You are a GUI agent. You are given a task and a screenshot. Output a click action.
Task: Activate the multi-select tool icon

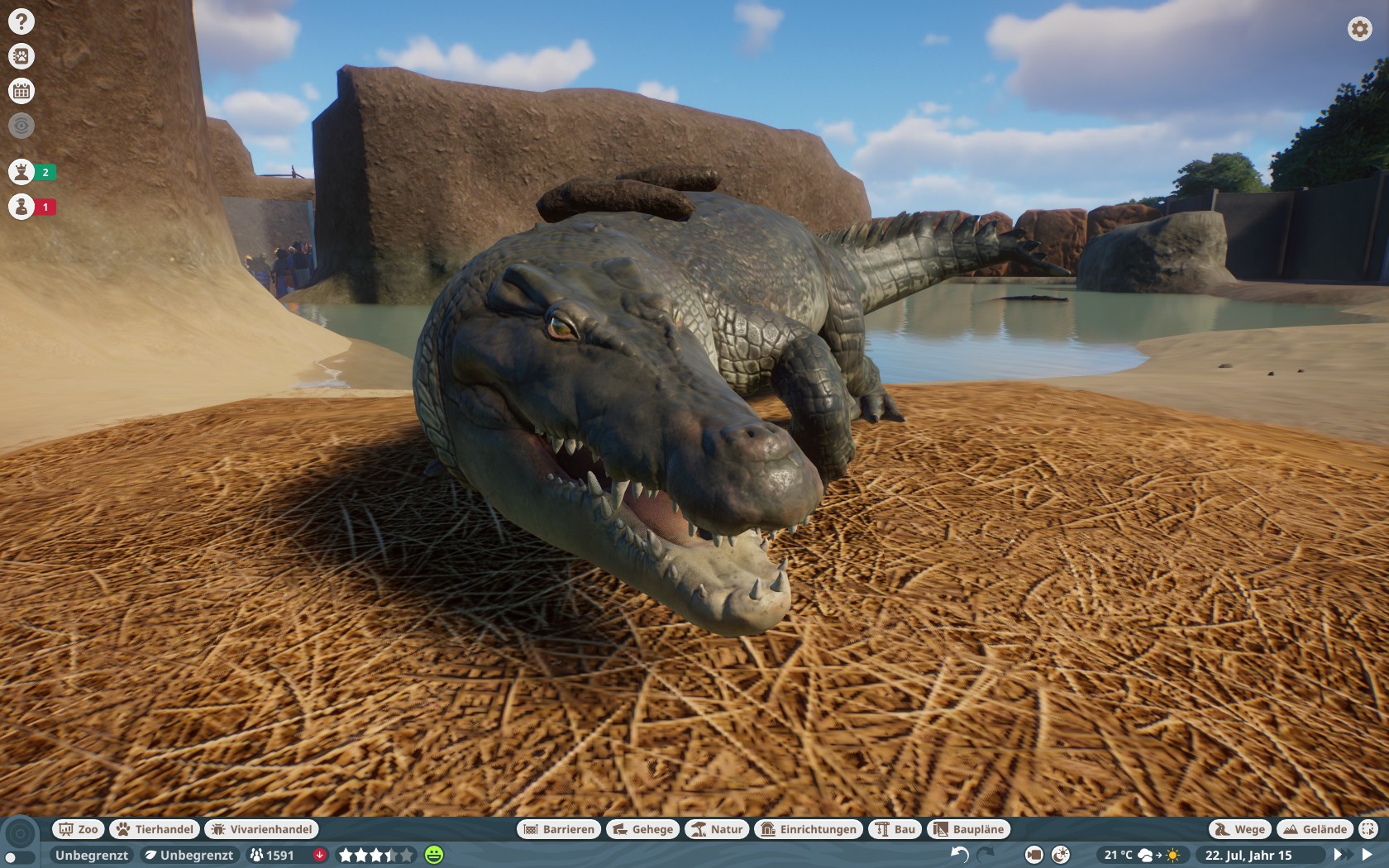pos(1369,829)
